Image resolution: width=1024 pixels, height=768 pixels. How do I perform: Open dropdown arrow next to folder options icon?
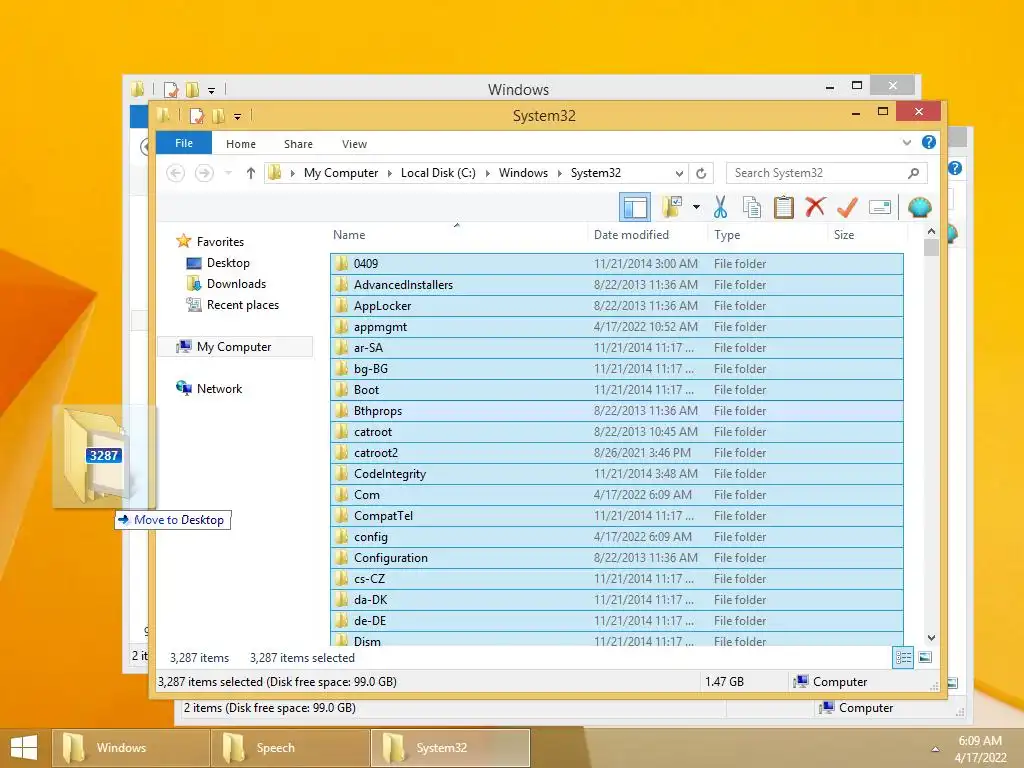pyautogui.click(x=696, y=208)
